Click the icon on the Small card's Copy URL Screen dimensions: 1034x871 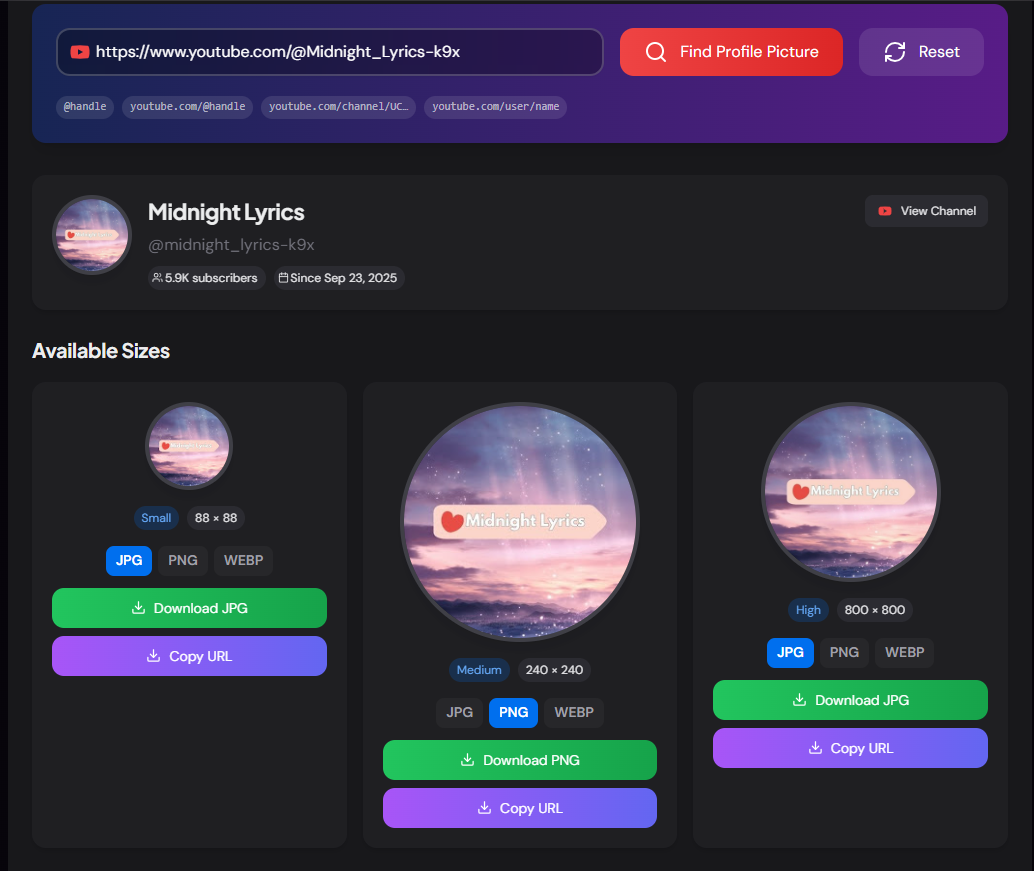[x=153, y=655]
